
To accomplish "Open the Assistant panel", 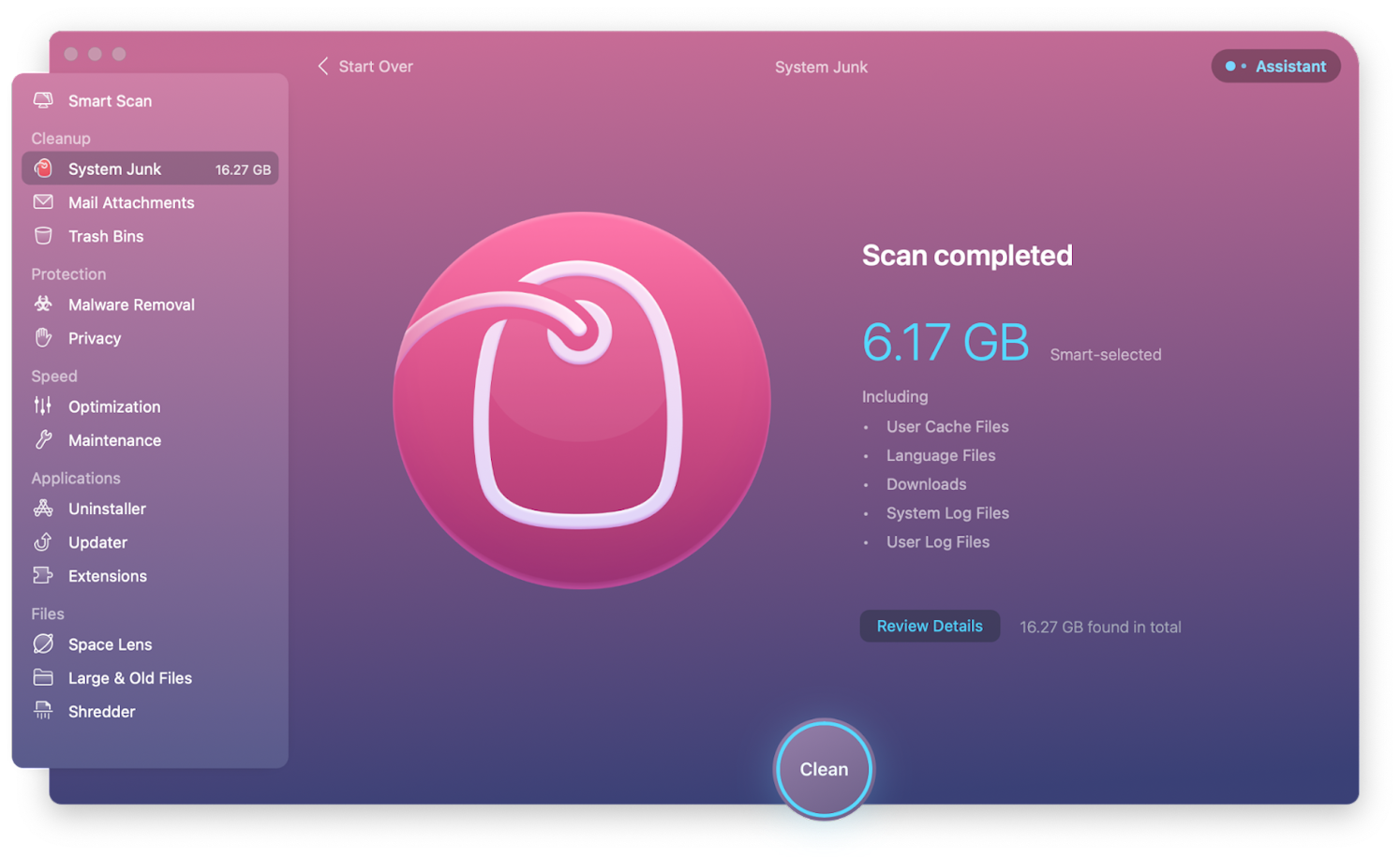I will [1275, 66].
